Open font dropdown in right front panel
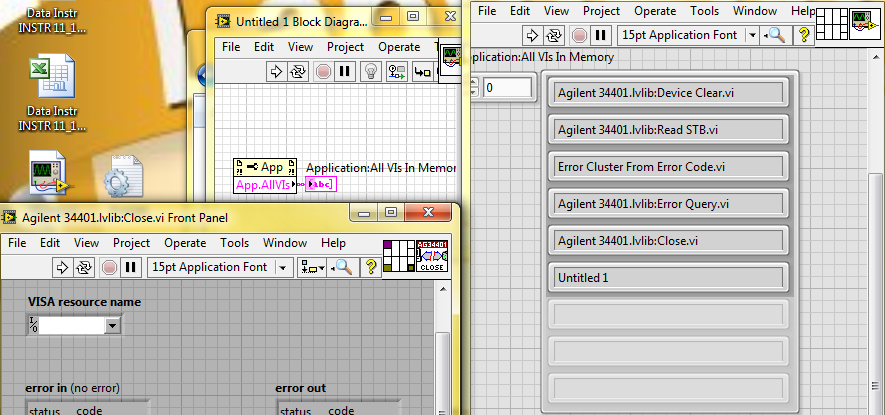 (752, 35)
